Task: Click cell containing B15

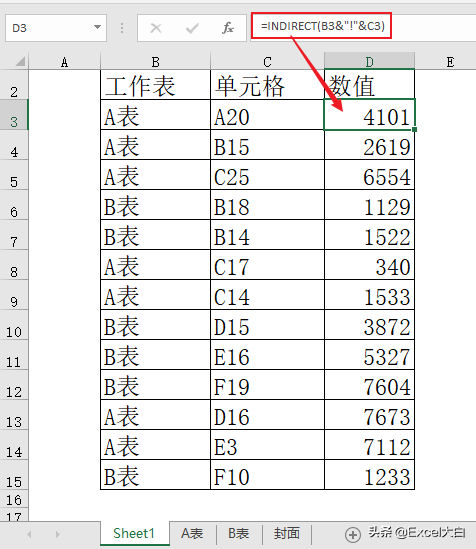Action: pos(267,145)
